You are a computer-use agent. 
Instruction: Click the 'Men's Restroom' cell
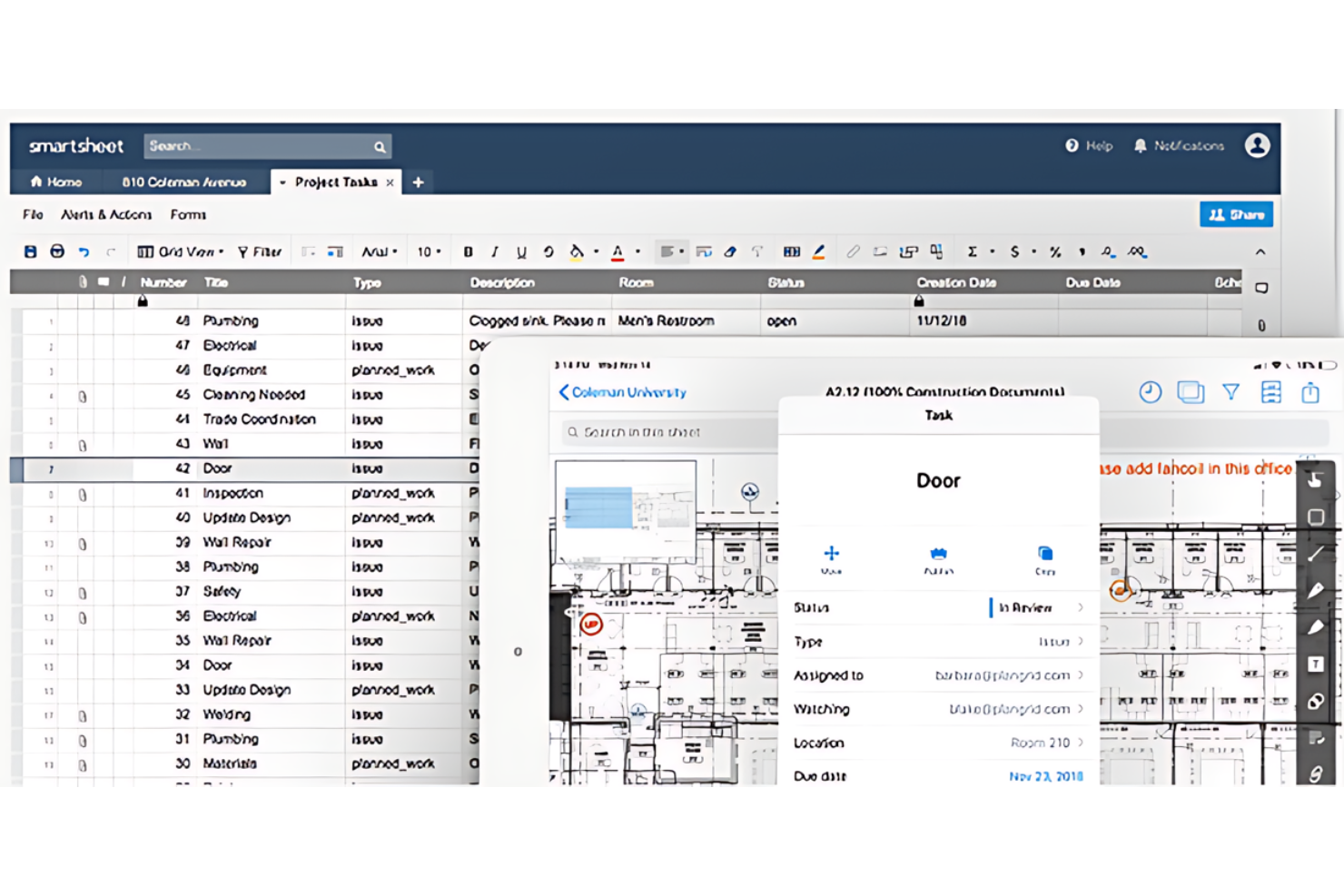coord(686,321)
